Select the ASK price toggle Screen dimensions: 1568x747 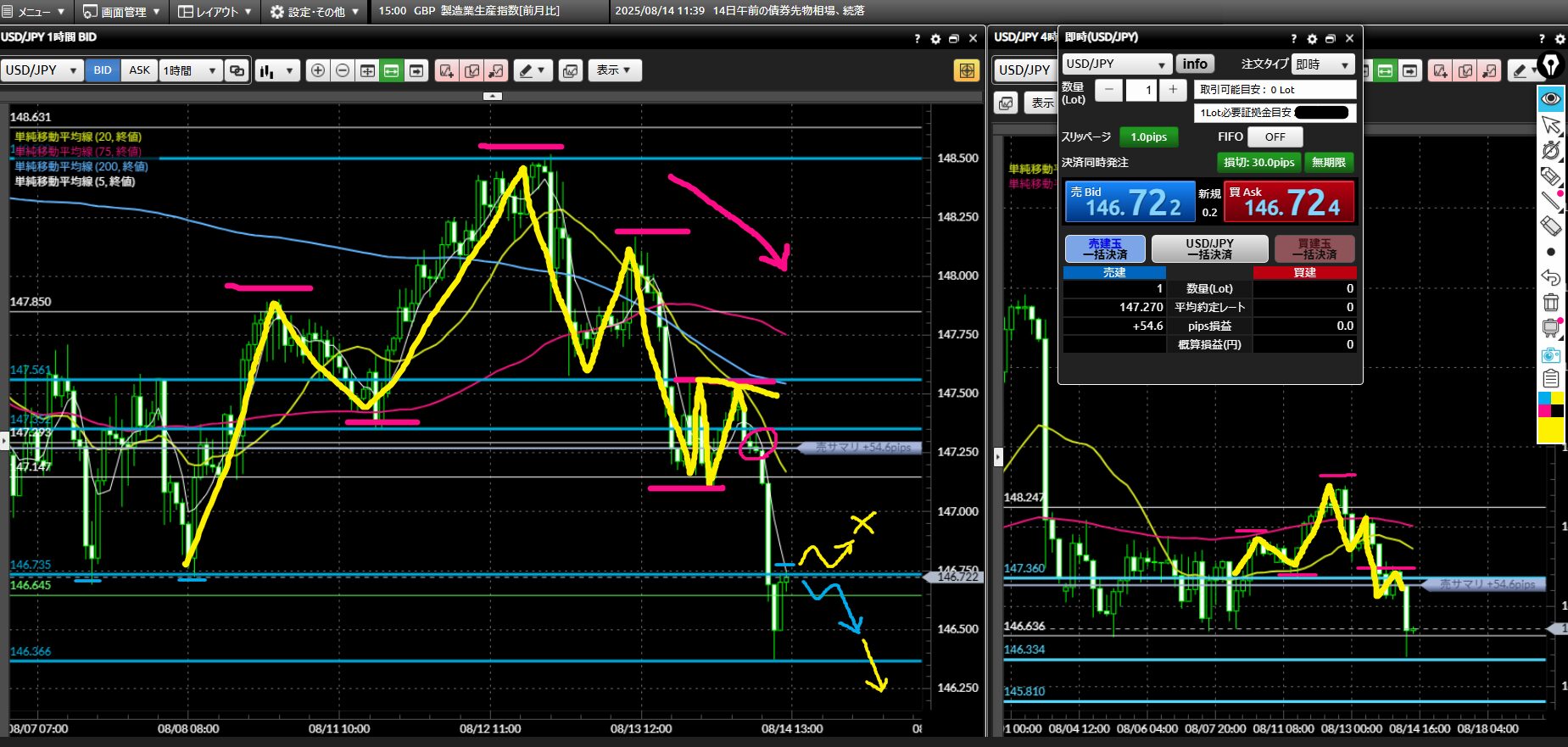pyautogui.click(x=139, y=70)
